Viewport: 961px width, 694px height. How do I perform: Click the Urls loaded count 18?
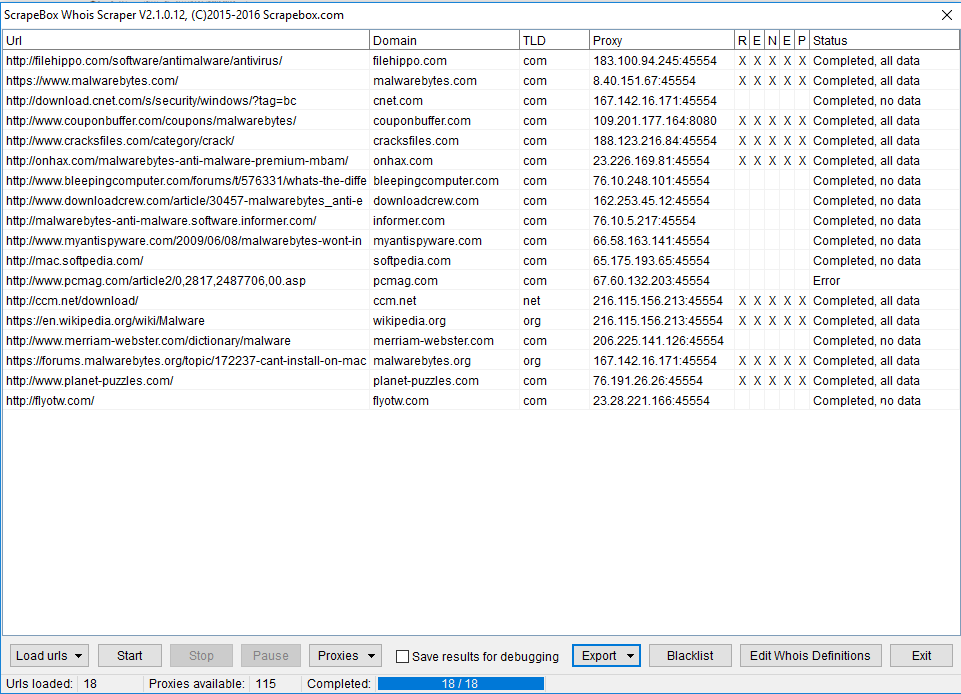click(x=90, y=684)
